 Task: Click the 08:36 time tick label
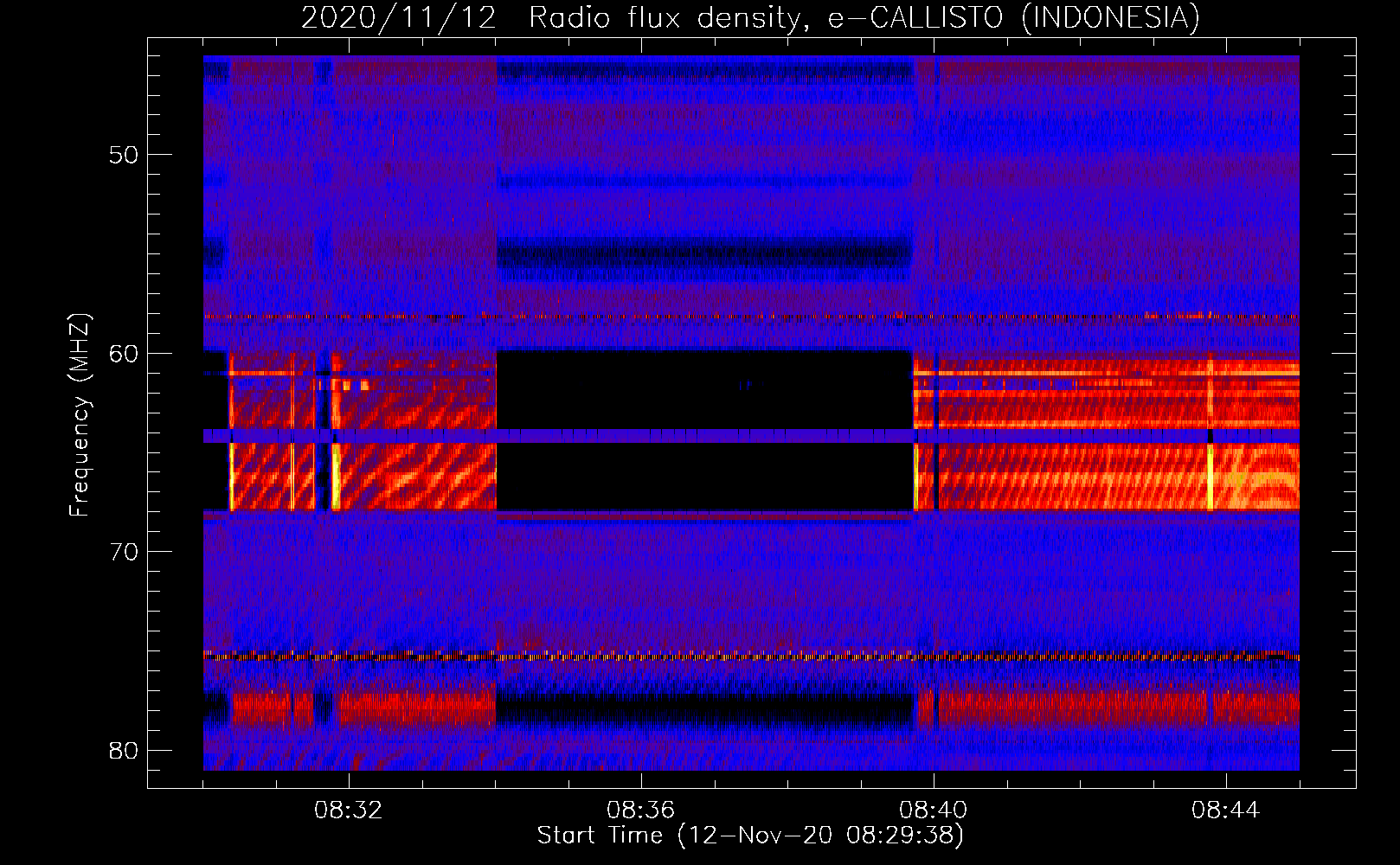[641, 811]
